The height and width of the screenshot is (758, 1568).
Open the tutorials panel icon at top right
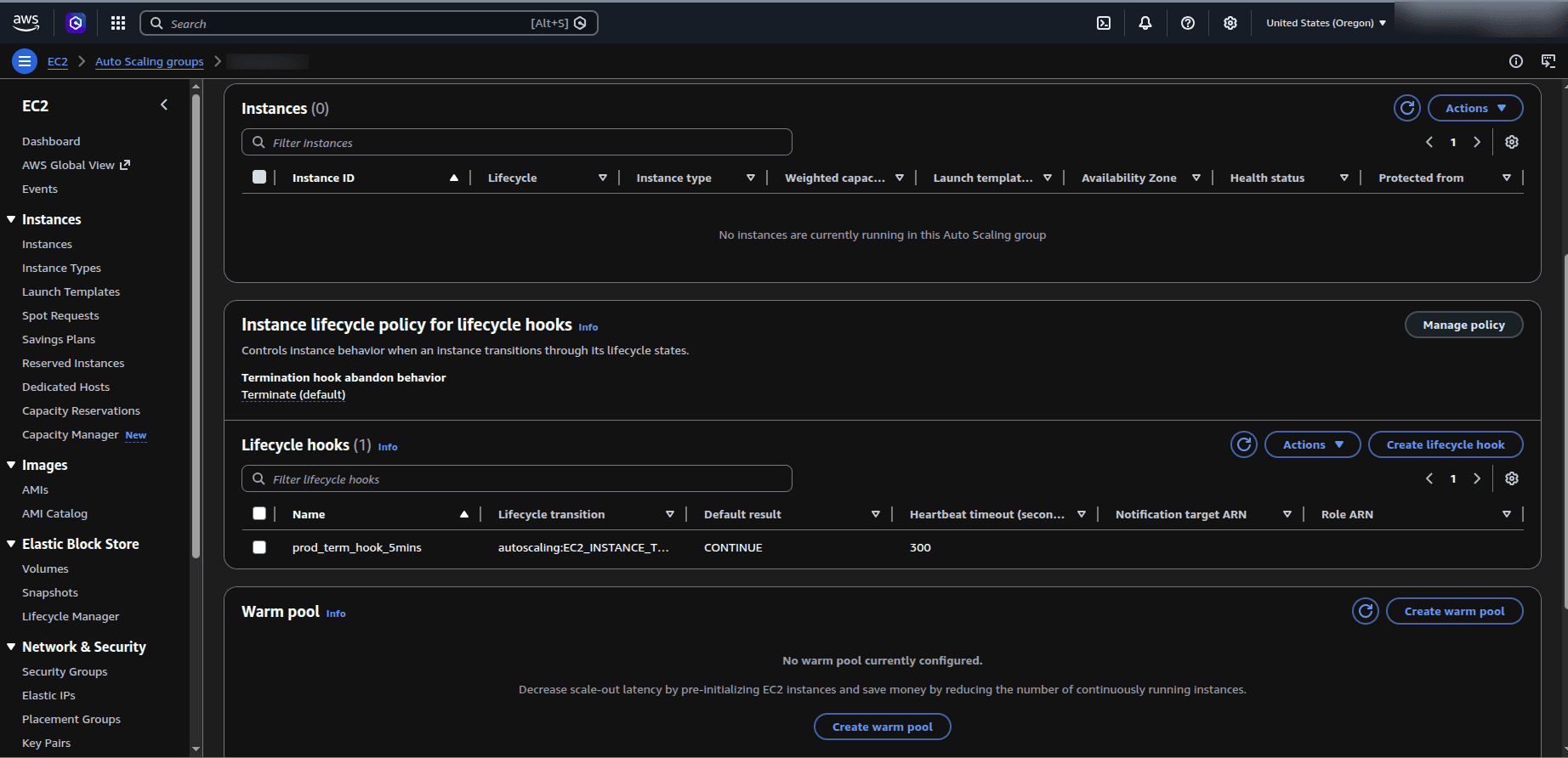click(x=1548, y=61)
